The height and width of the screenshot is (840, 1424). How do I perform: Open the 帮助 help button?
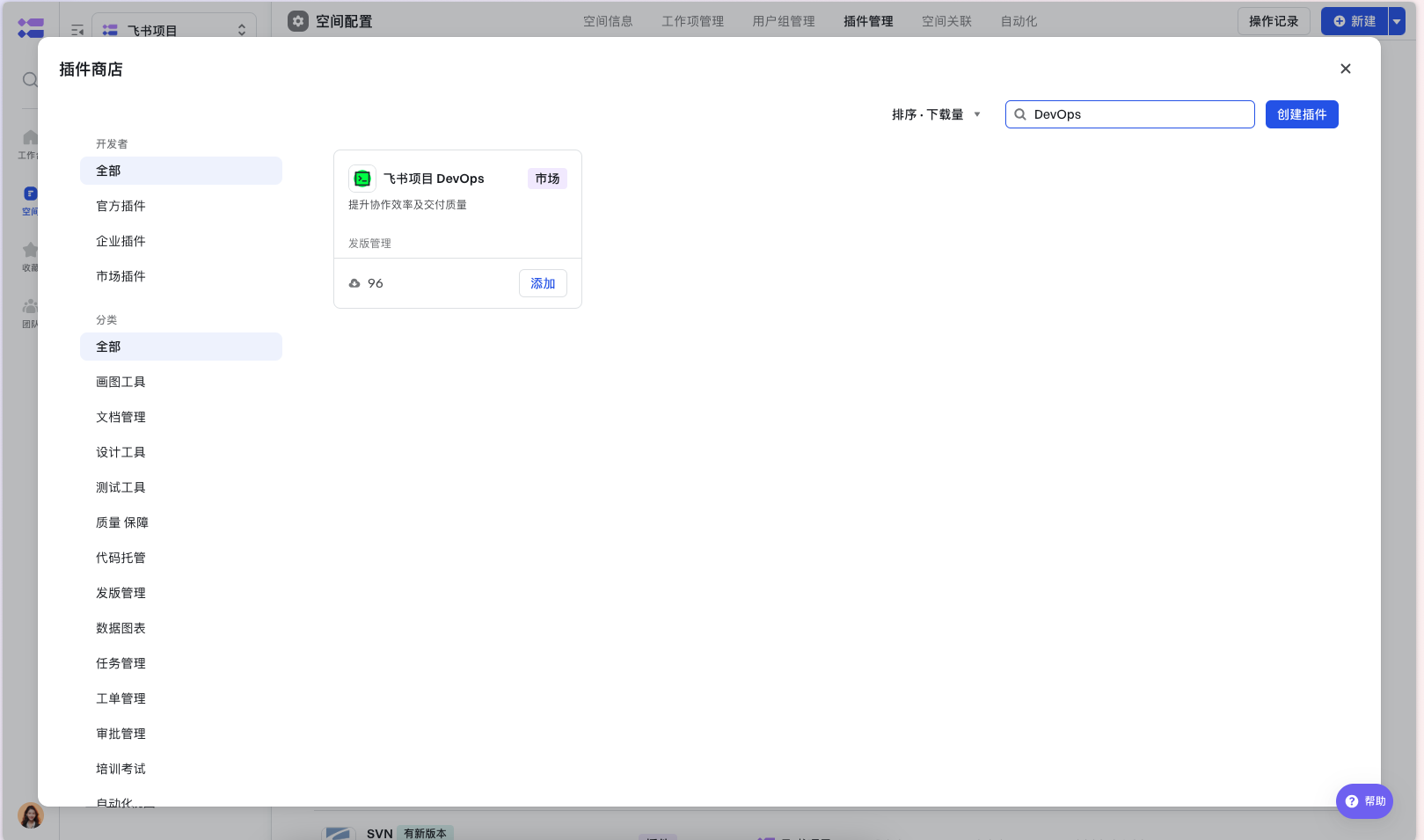[1364, 801]
